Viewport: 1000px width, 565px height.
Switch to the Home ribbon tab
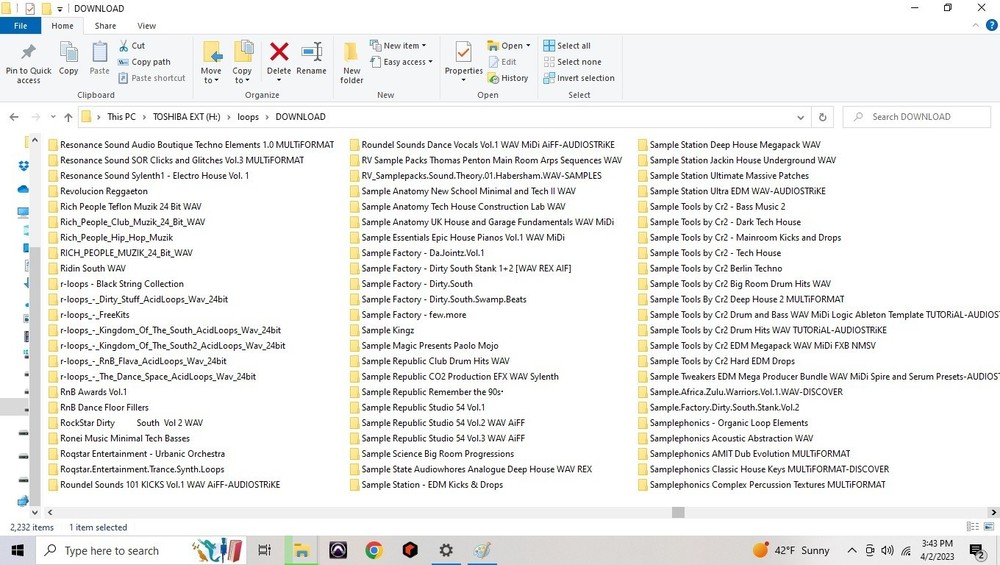coord(62,26)
